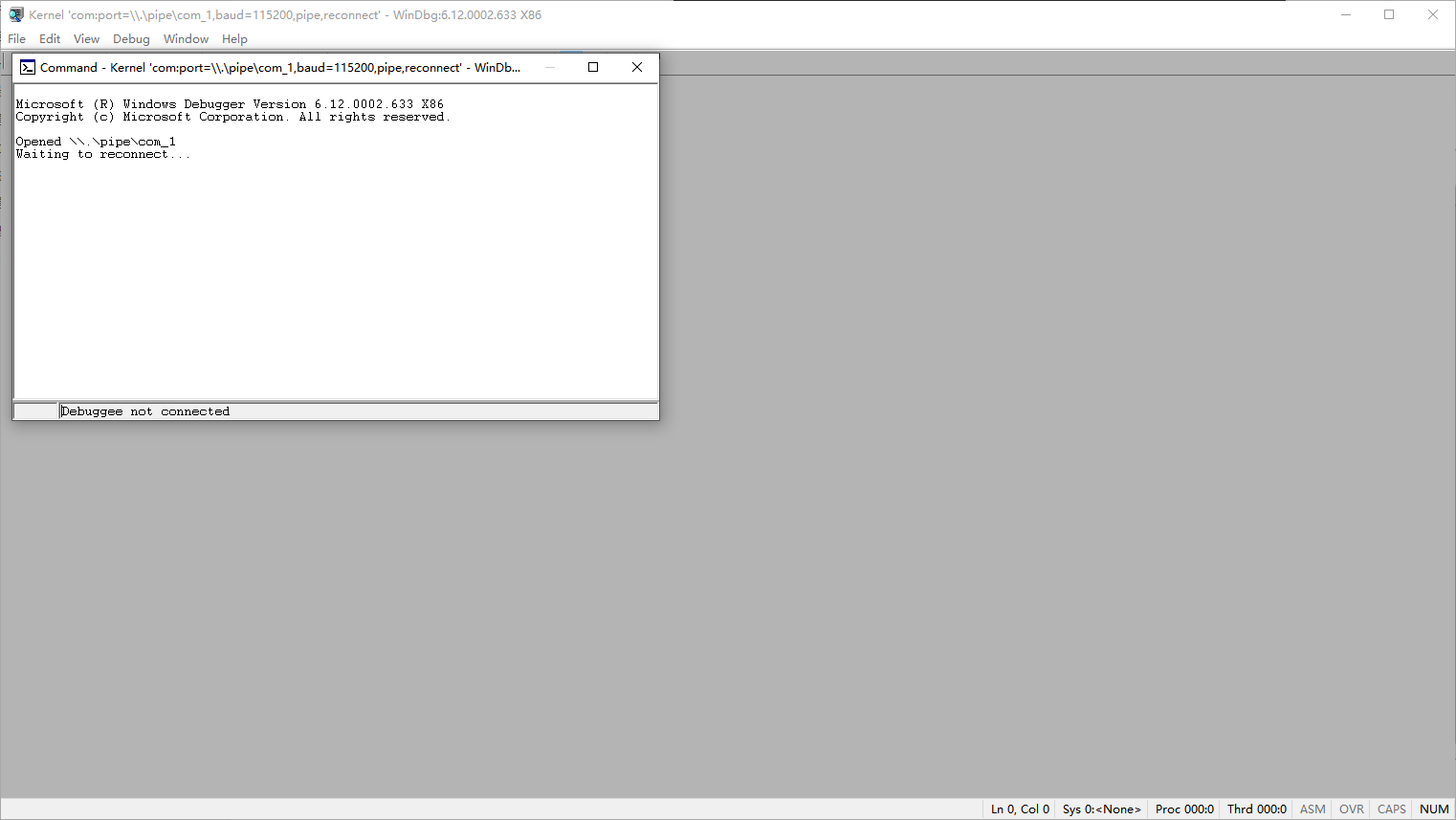
Task: Maximize the Command window
Action: [593, 67]
